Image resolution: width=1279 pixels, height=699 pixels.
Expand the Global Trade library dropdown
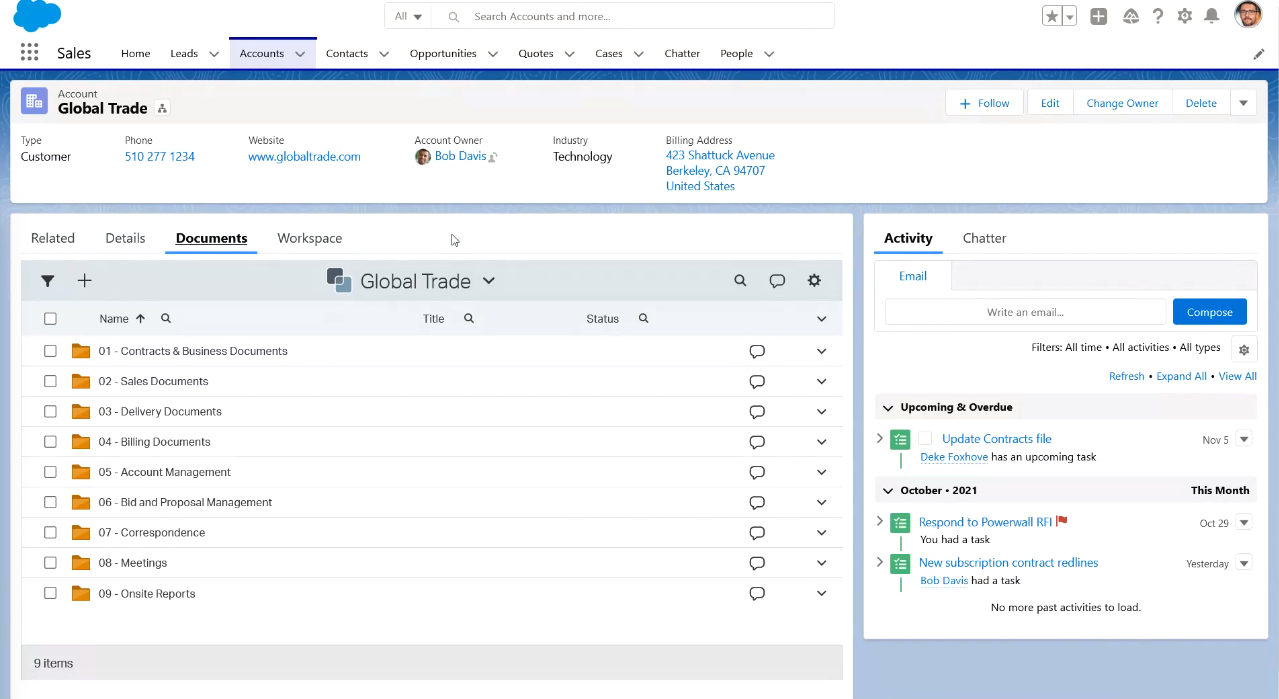(x=489, y=281)
